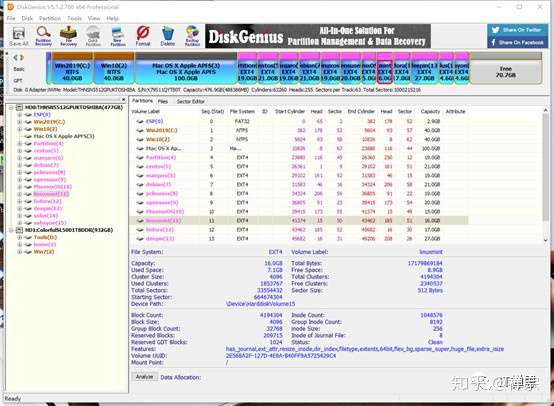Screen dimensions: 554x406
Task: Open the Tools menu
Action: 74,18
